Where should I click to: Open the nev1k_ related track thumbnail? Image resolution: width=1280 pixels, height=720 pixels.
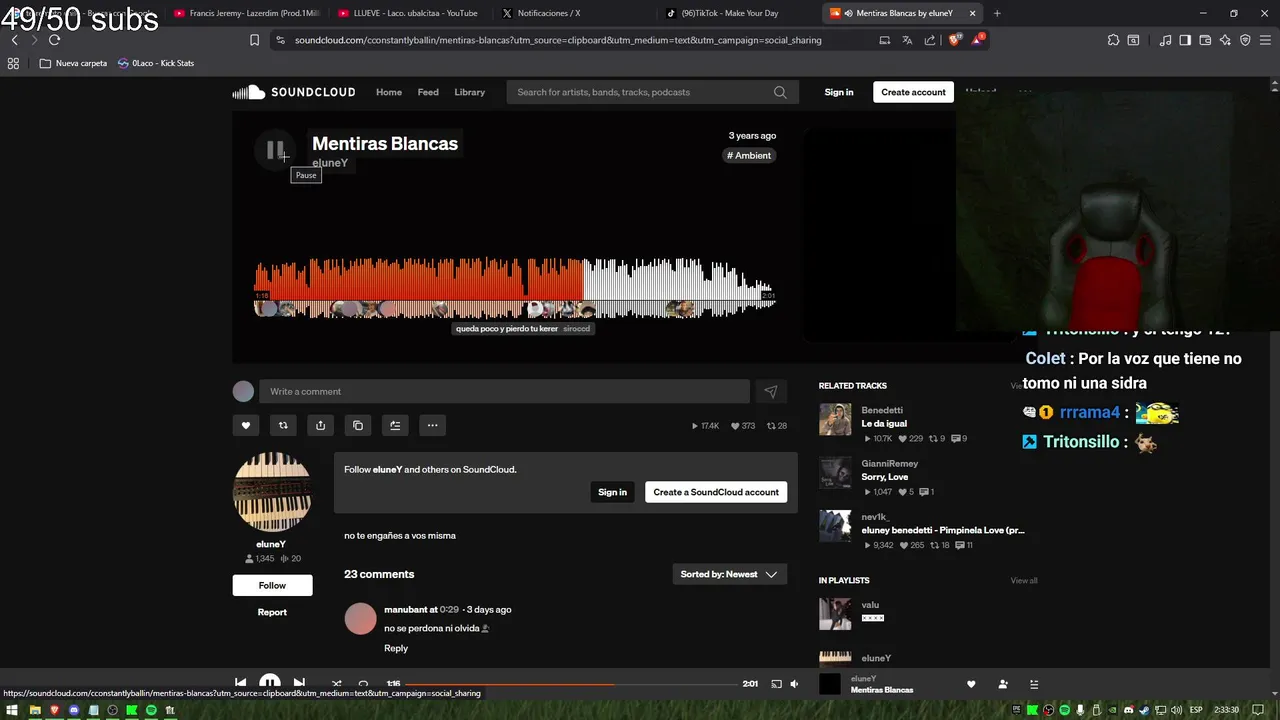click(x=835, y=527)
